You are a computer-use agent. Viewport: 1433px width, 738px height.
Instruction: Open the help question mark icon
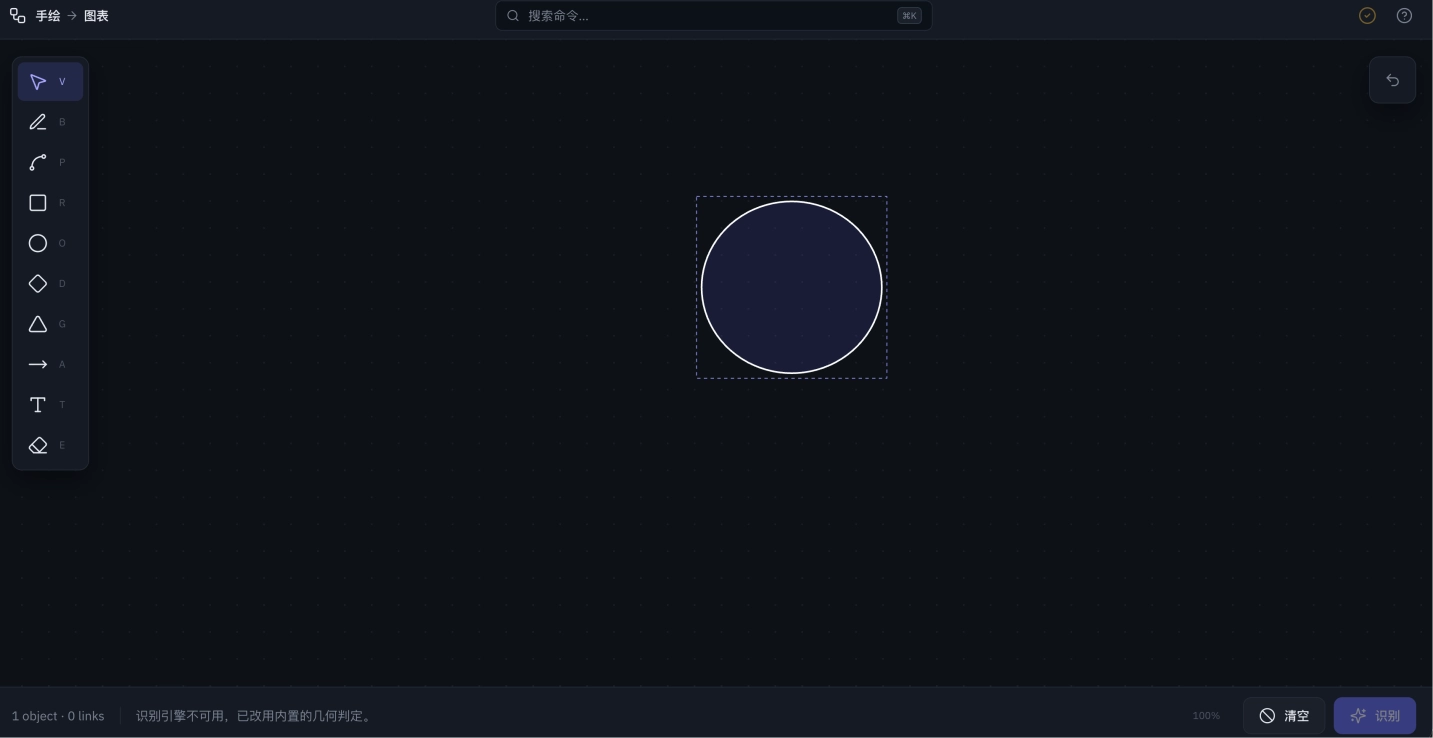point(1404,16)
